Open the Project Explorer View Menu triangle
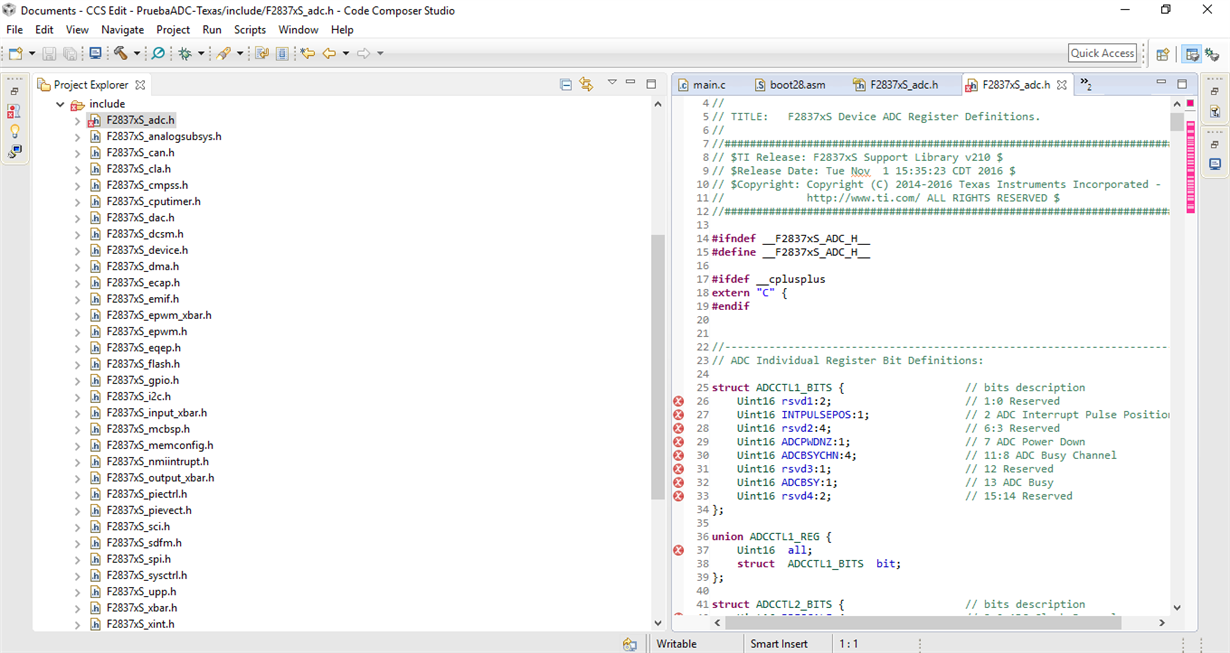Viewport: 1230px width, 653px height. (612, 83)
